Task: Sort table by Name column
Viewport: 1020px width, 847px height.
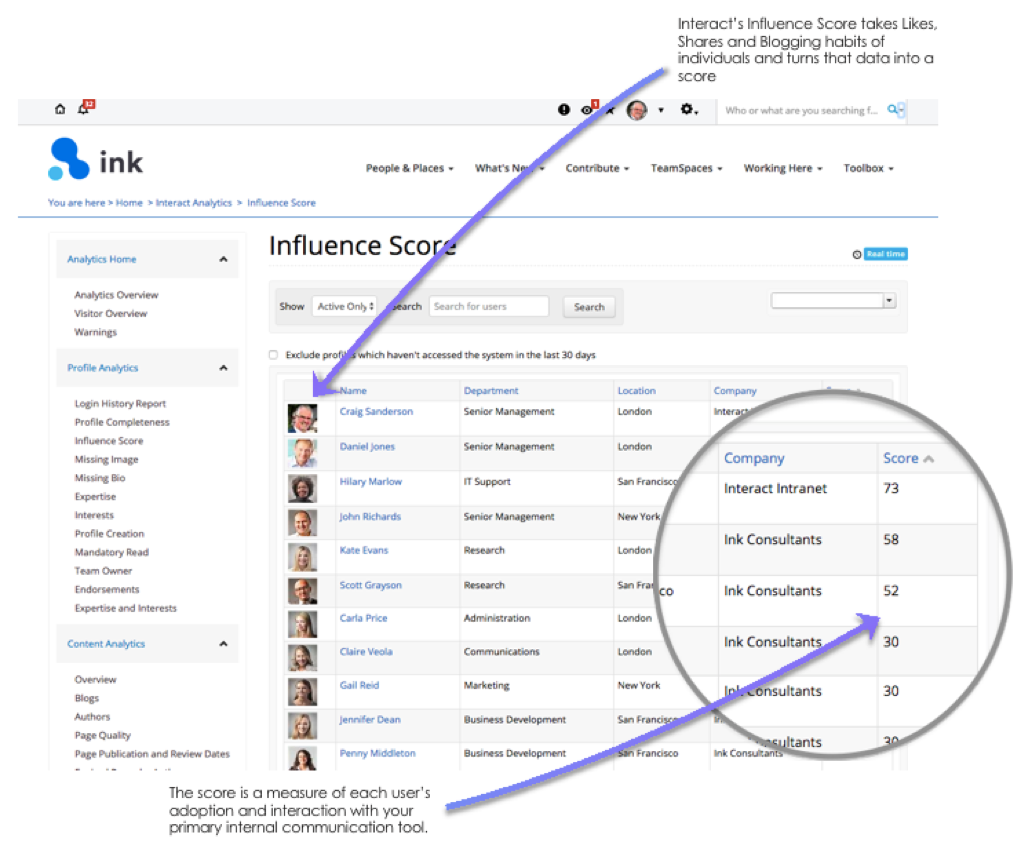Action: (353, 391)
